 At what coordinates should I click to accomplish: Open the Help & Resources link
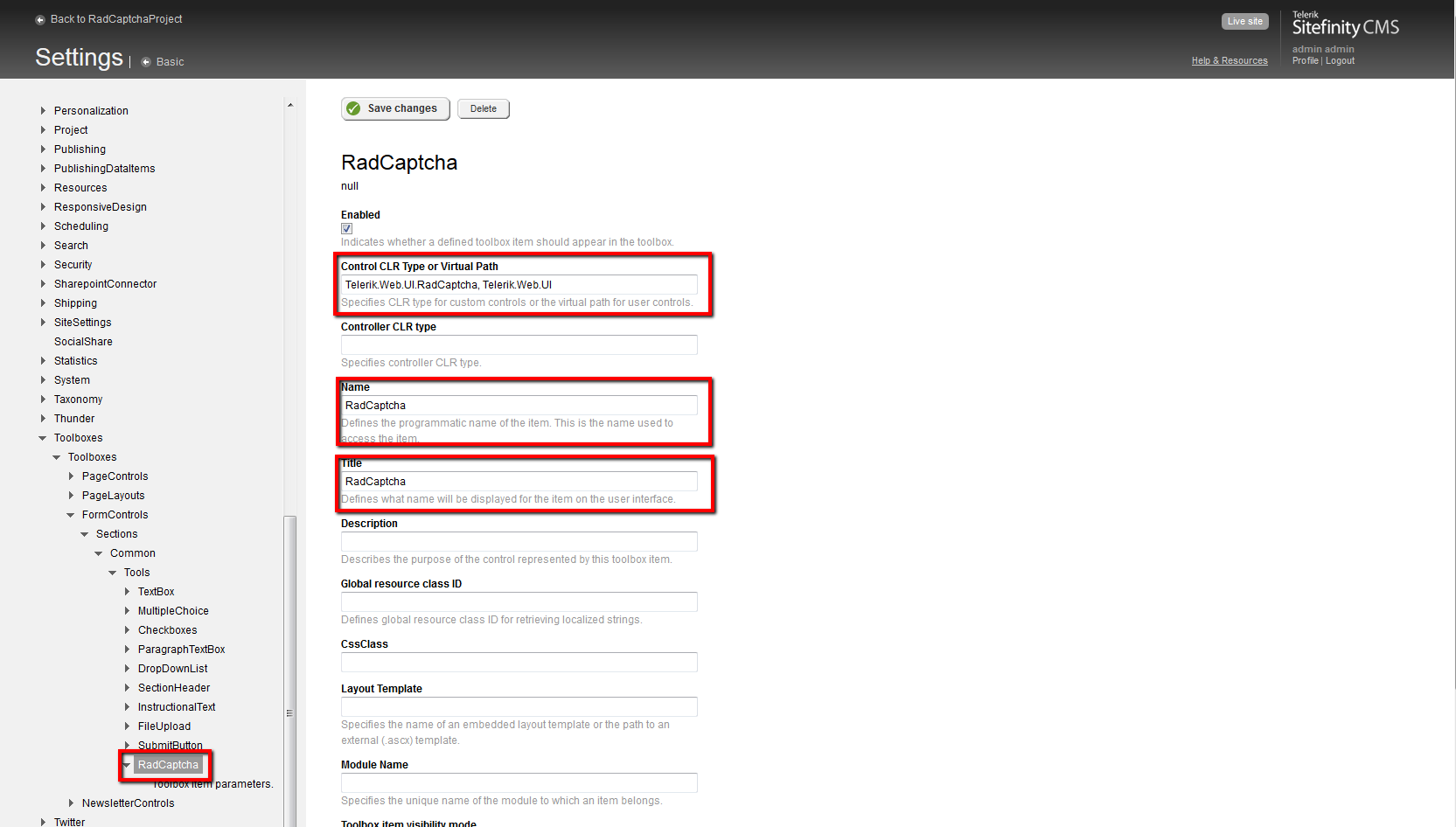click(x=1229, y=60)
